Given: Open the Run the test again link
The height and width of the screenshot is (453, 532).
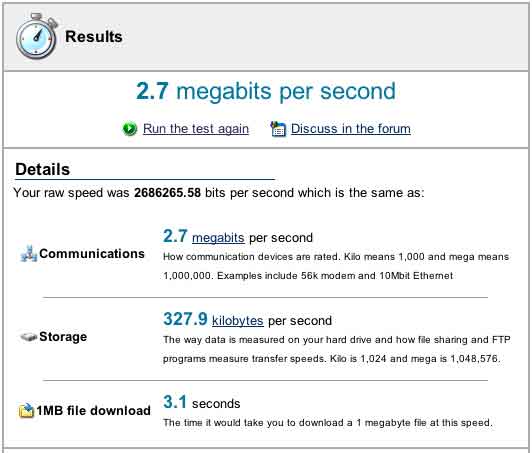Looking at the screenshot, I should [196, 129].
